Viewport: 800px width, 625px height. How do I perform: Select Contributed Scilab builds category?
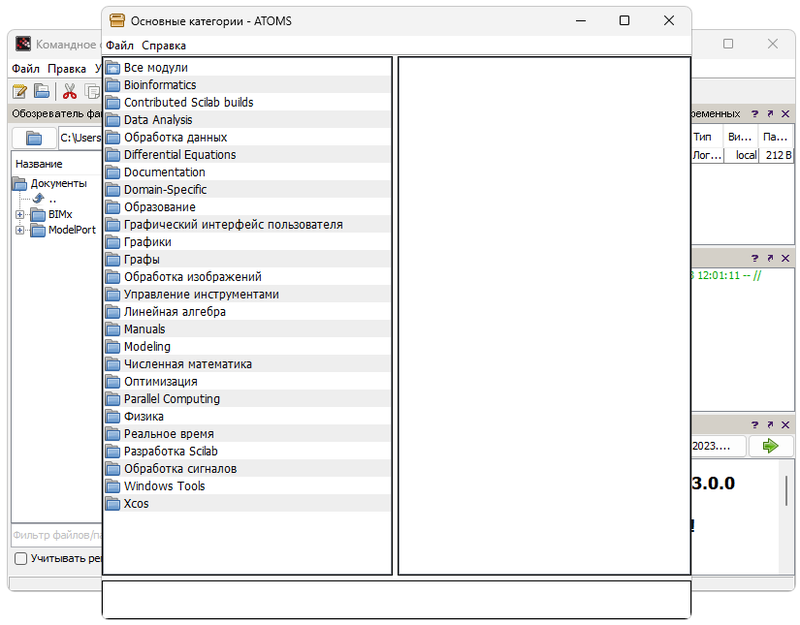point(247,102)
